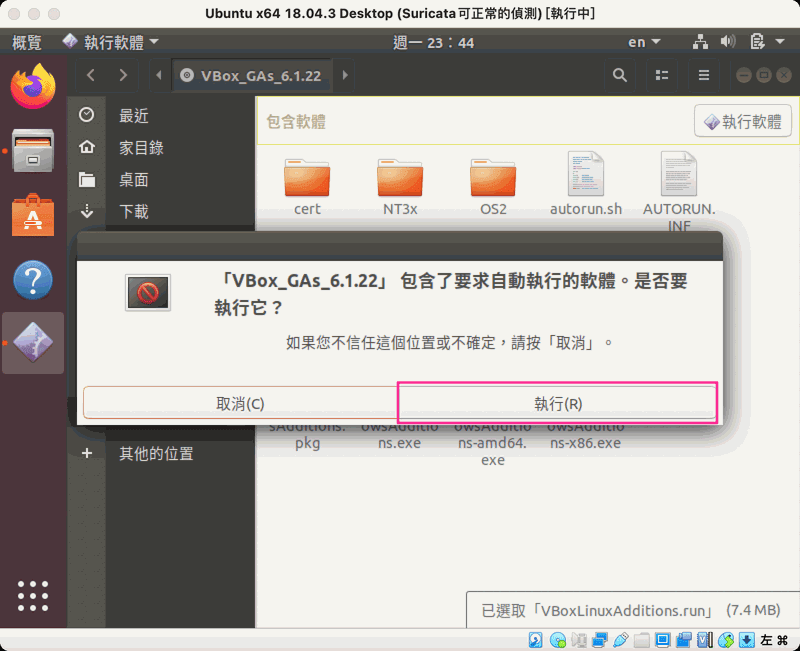Viewport: 800px width, 651px height.
Task: Click the recording icon in the VirtualBox status bar
Action: (x=684, y=639)
